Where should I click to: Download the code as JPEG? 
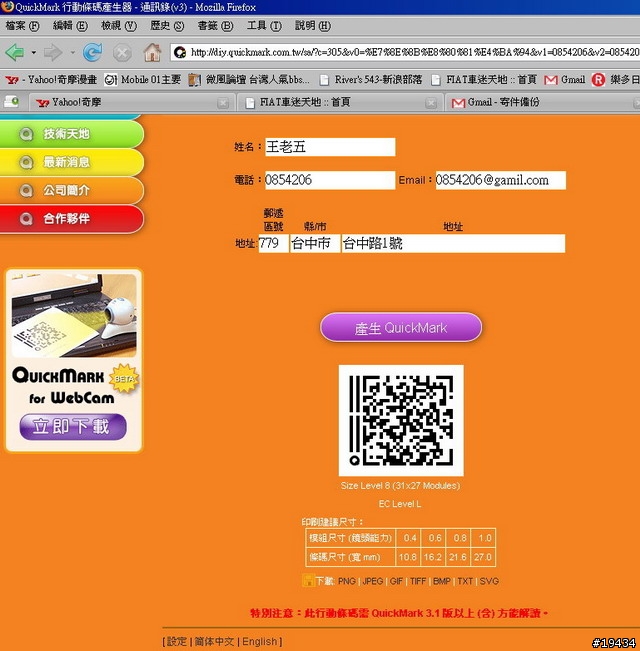pyautogui.click(x=373, y=581)
